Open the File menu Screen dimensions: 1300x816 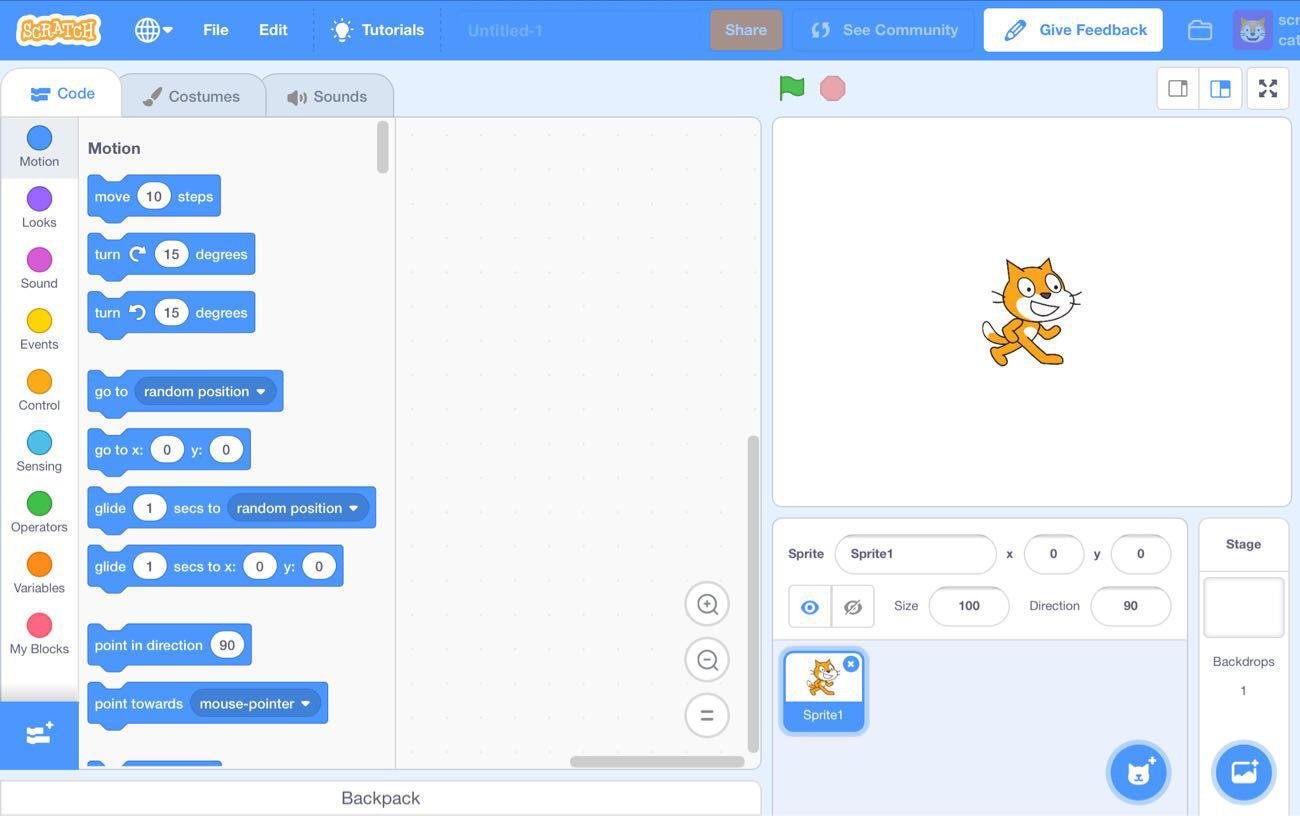pyautogui.click(x=215, y=30)
